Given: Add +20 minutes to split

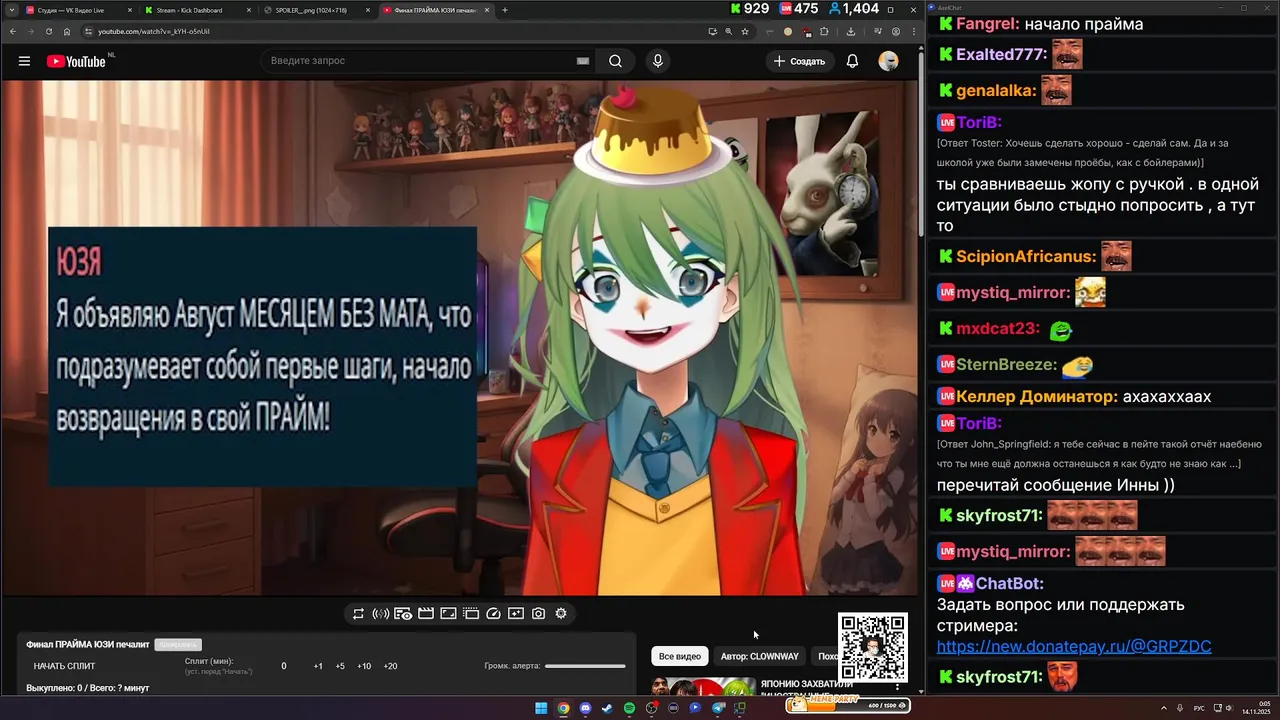Looking at the screenshot, I should [390, 666].
